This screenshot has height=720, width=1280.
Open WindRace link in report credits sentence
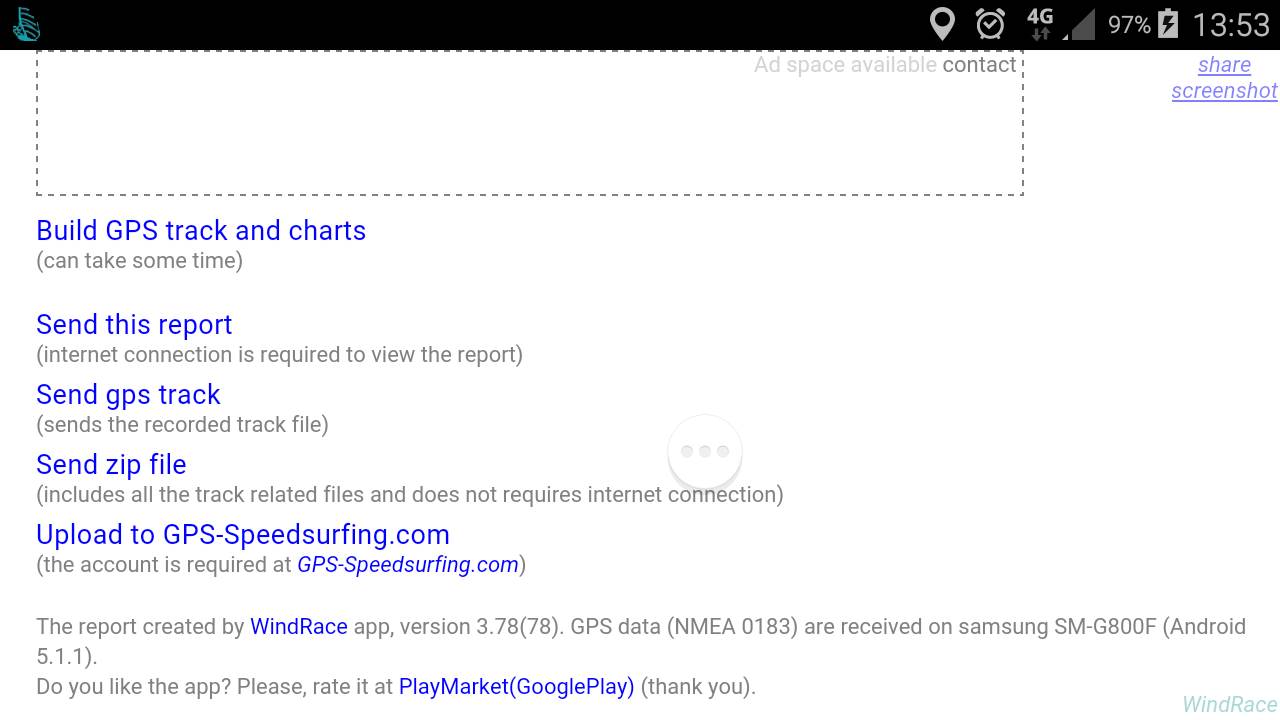(x=299, y=627)
